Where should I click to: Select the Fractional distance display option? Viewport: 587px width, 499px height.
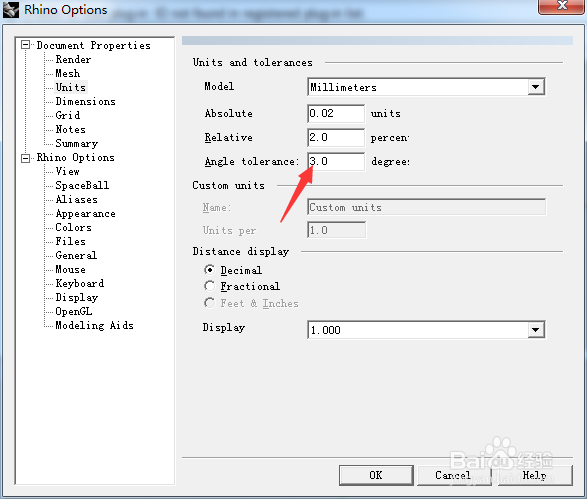pos(210,286)
